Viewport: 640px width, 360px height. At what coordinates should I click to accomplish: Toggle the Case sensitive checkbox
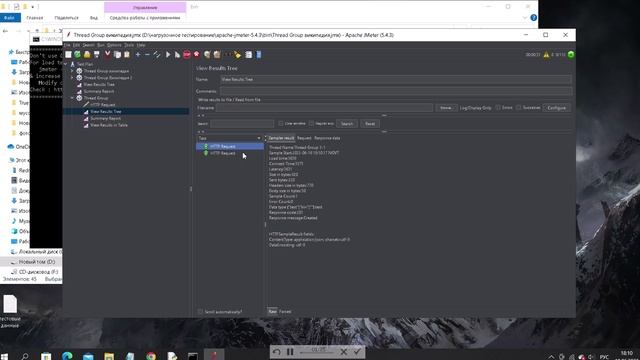coord(281,123)
